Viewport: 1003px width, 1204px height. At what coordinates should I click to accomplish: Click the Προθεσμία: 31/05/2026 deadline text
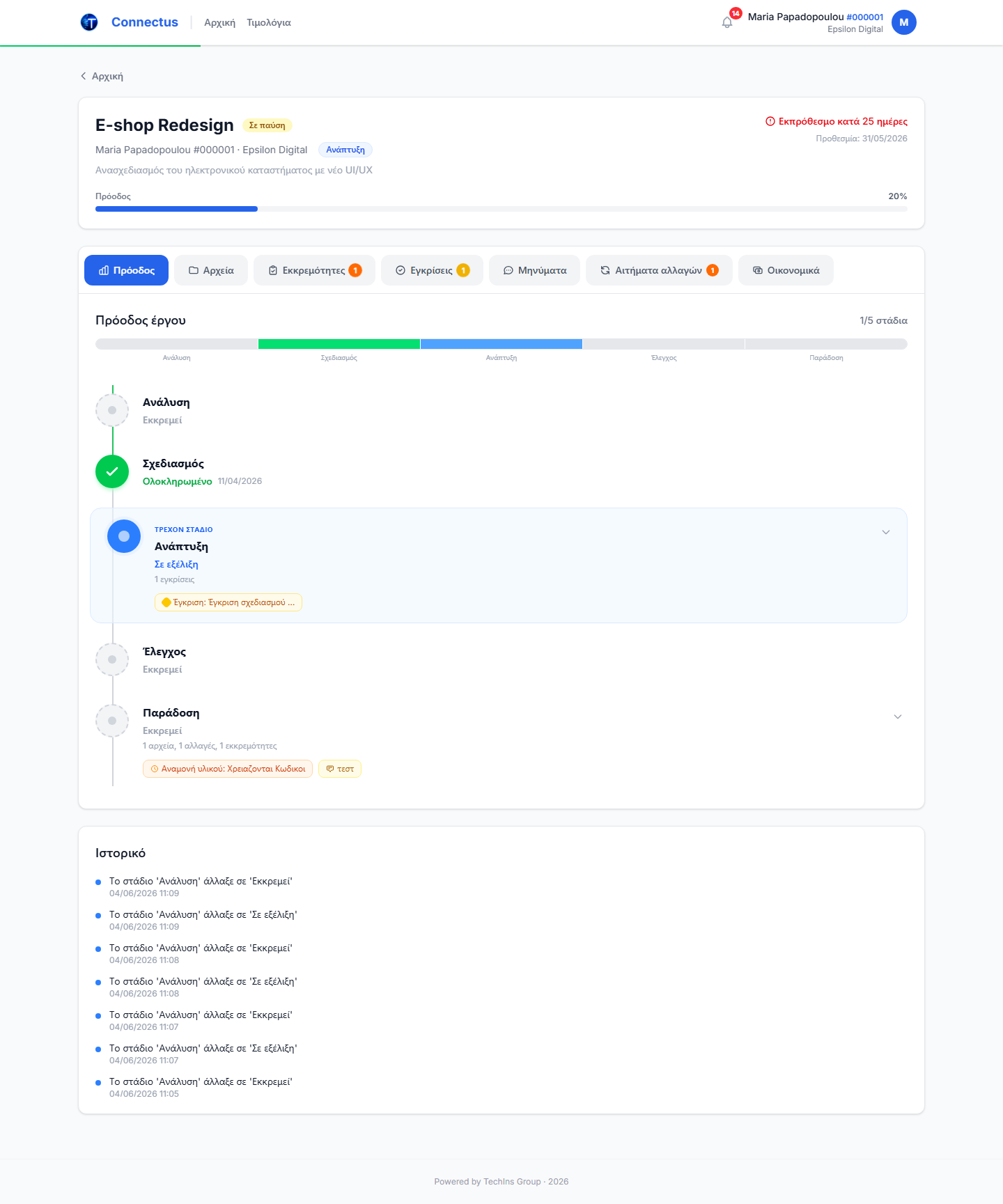pyautogui.click(x=862, y=139)
